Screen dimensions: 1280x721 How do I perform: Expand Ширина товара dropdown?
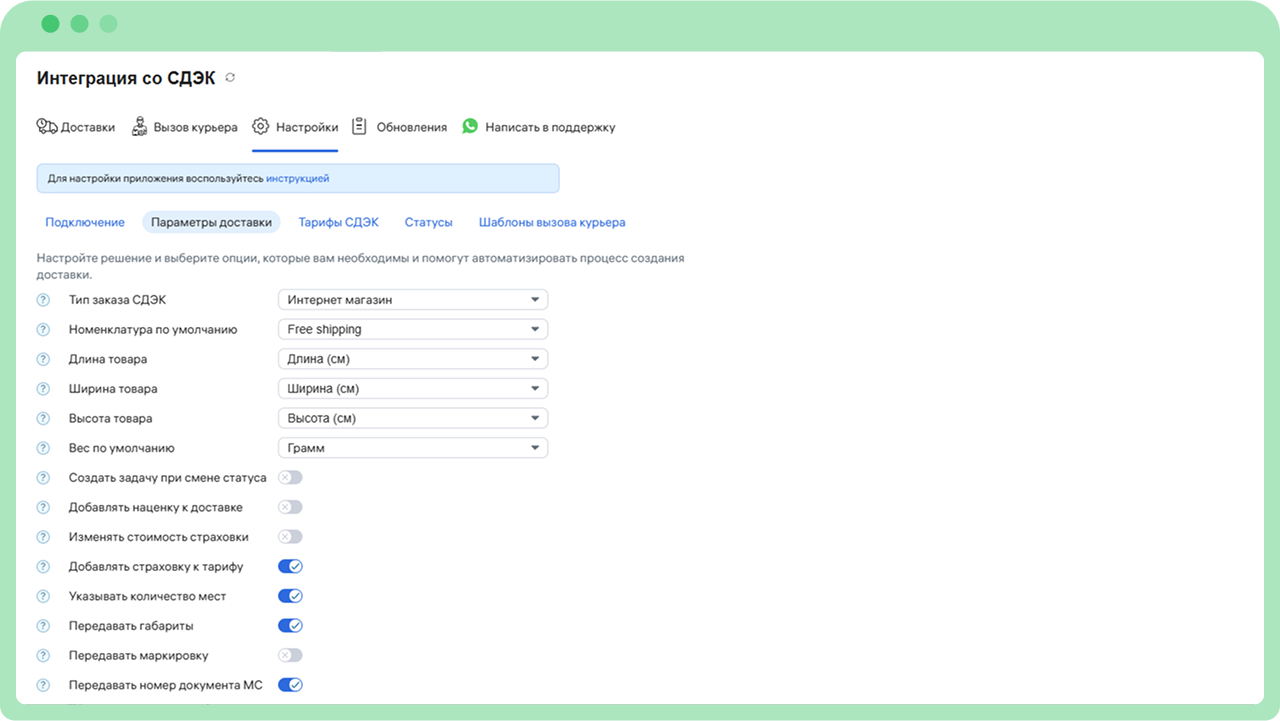(x=413, y=389)
